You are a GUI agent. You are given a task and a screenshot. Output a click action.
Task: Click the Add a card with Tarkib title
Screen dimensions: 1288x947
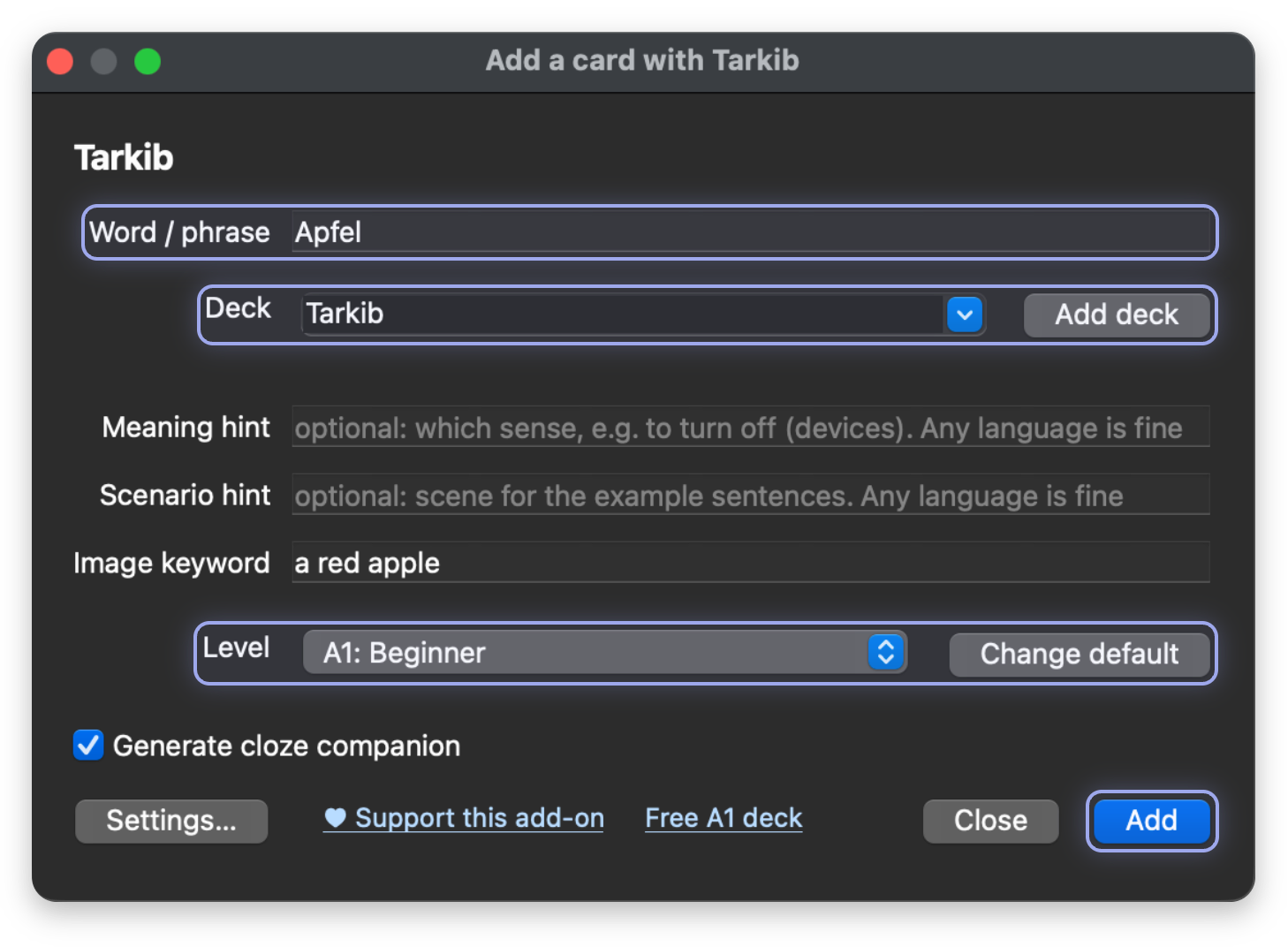click(x=642, y=60)
